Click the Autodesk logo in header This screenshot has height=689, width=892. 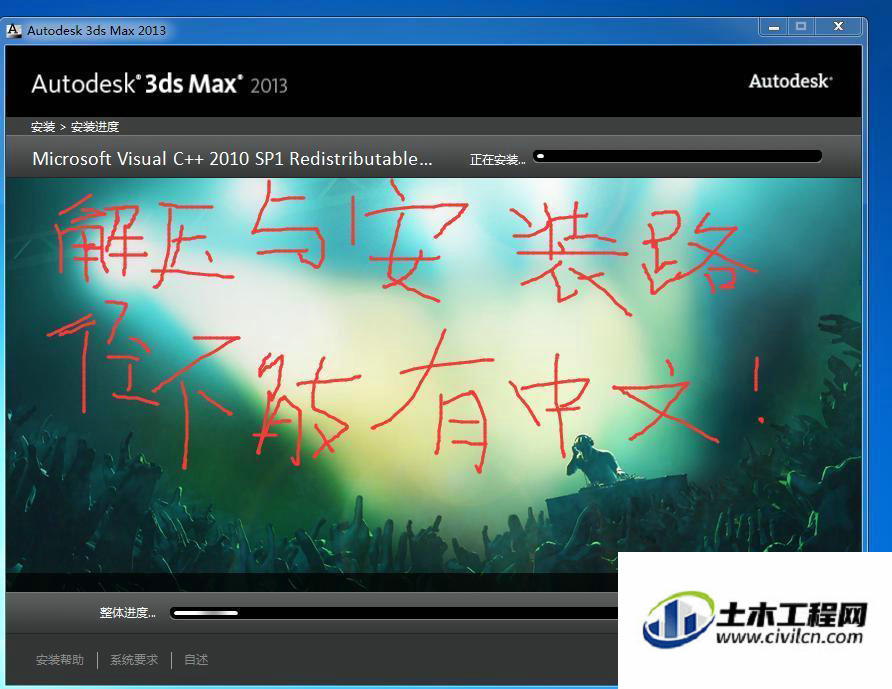point(790,81)
